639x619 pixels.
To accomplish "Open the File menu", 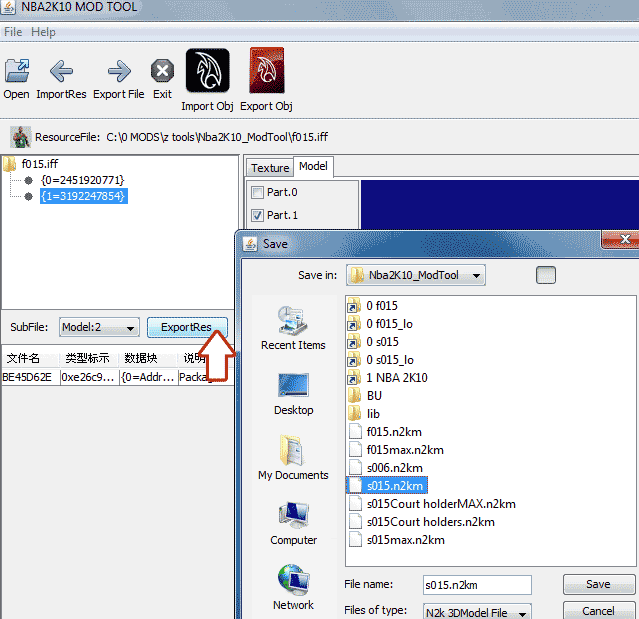I will [13, 32].
